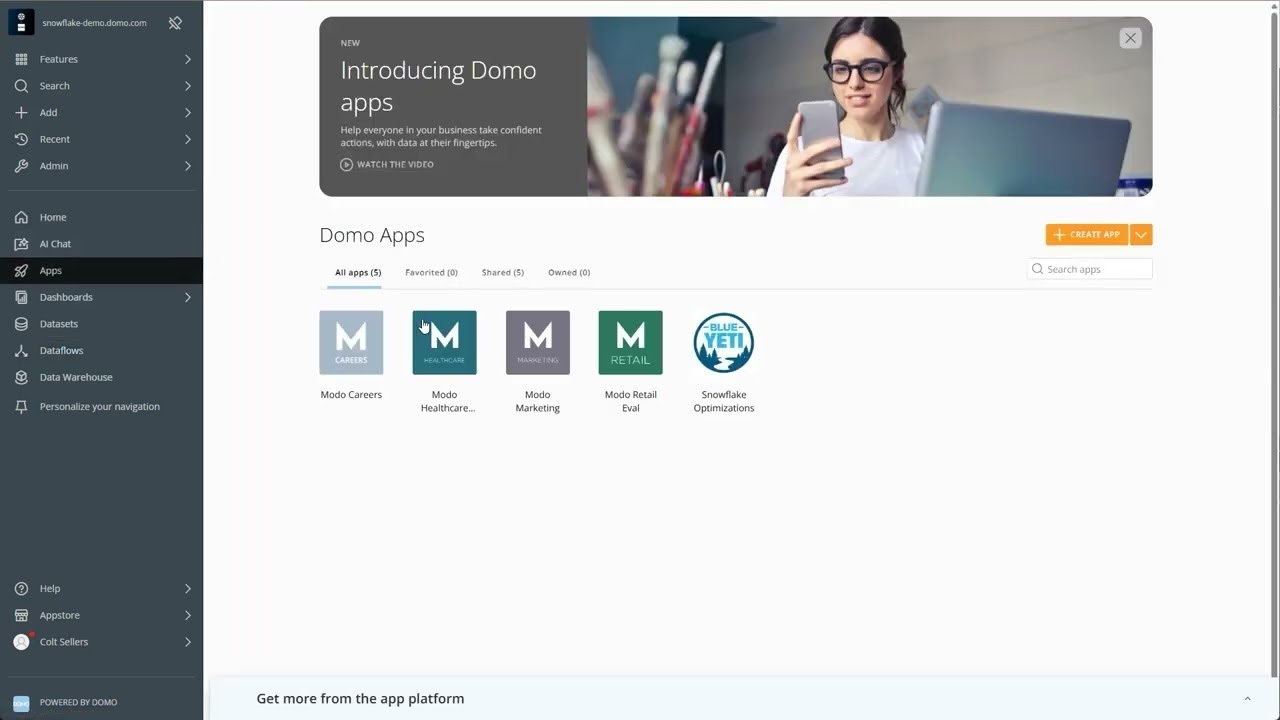Click the Snowflake Optimizations app name
Image resolution: width=1280 pixels, height=720 pixels.
[x=724, y=401]
